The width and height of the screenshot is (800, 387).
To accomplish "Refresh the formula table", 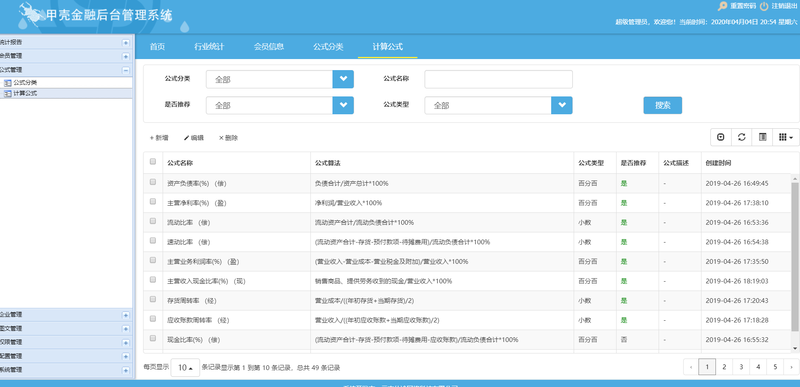I will click(x=742, y=137).
